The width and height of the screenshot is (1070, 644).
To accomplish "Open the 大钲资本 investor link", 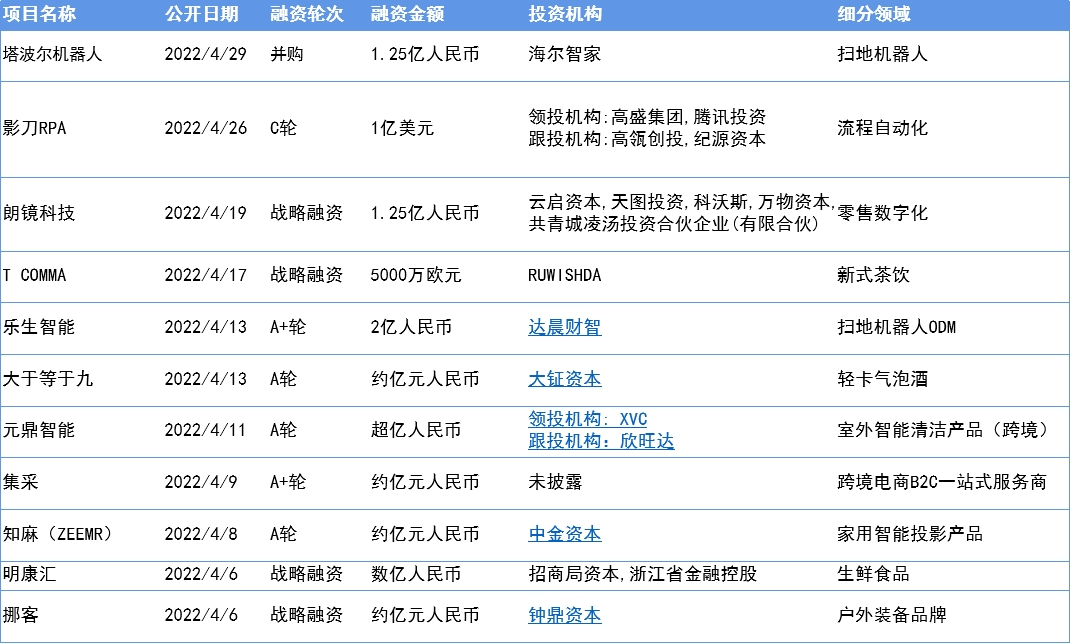I will click(x=564, y=379).
